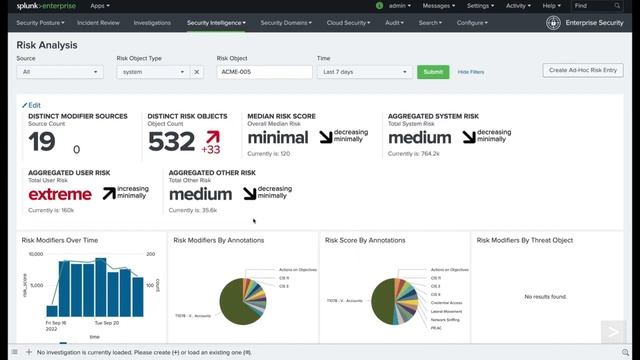Open the Apps dropdown menu
Viewport: 640px width, 360px height.
pyautogui.click(x=100, y=6)
